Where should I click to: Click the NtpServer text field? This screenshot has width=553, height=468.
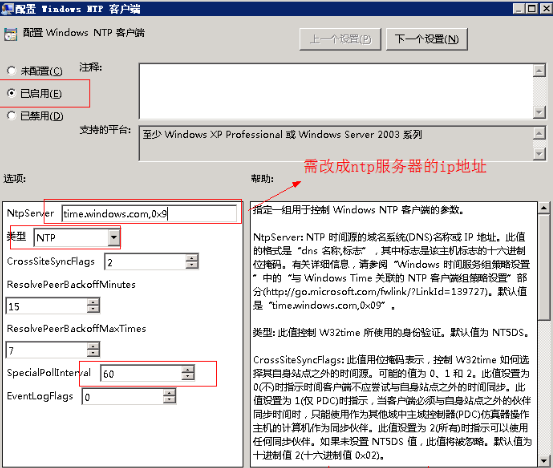click(x=149, y=214)
